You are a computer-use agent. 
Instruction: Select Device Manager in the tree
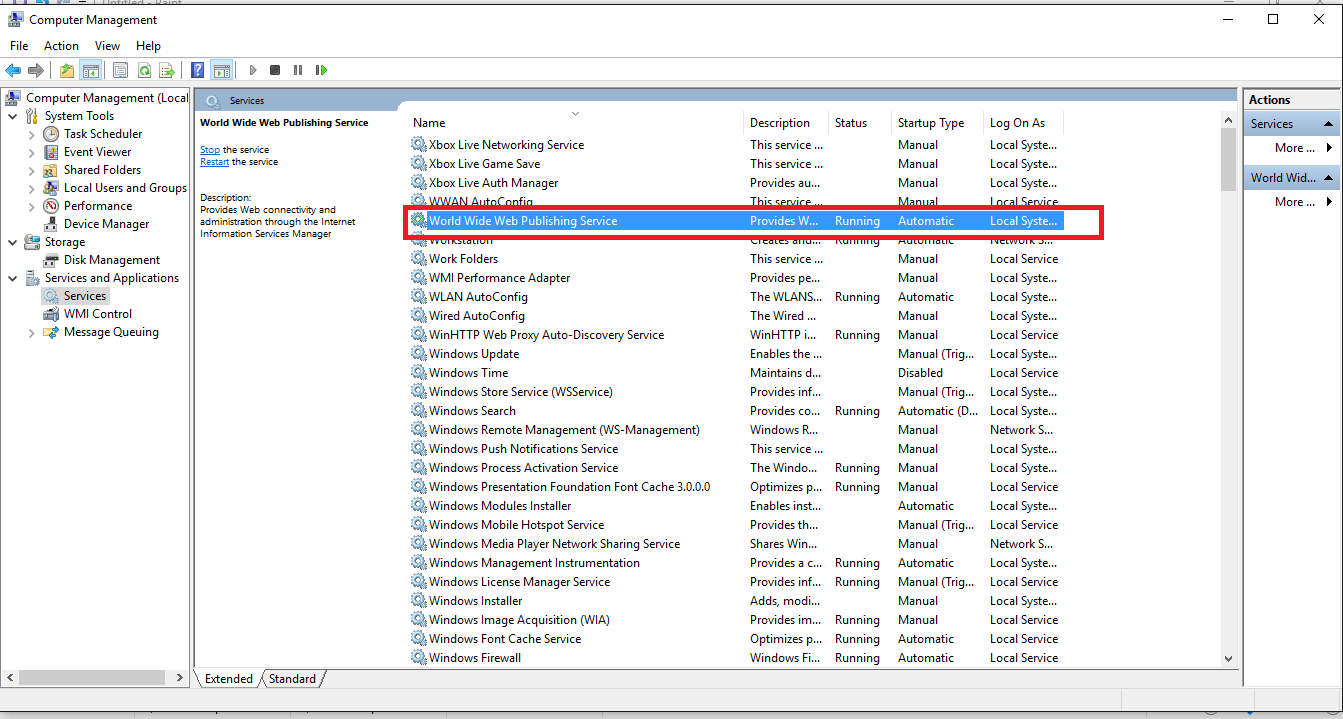[106, 224]
